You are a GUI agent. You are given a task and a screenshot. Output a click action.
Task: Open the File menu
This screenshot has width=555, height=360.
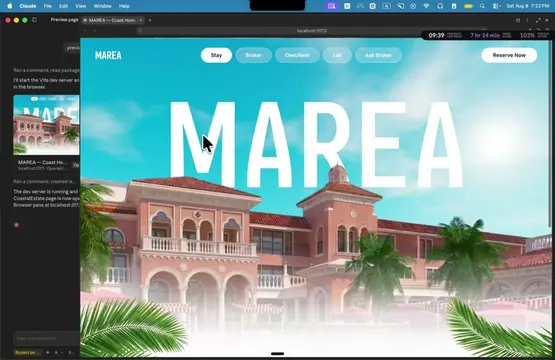pyautogui.click(x=47, y=6)
